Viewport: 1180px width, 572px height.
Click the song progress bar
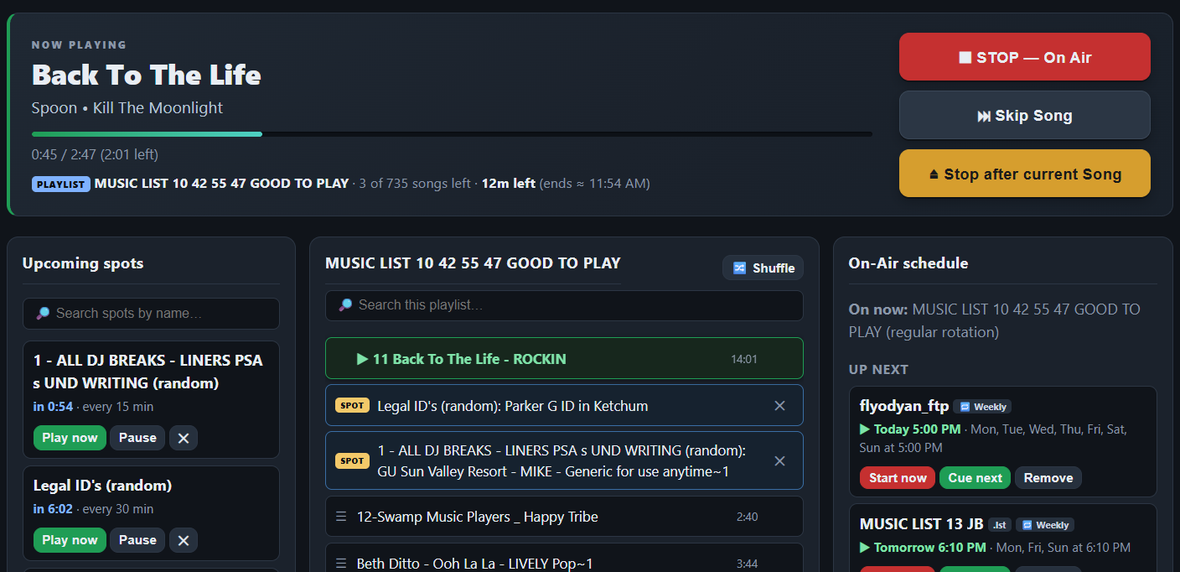pos(452,134)
